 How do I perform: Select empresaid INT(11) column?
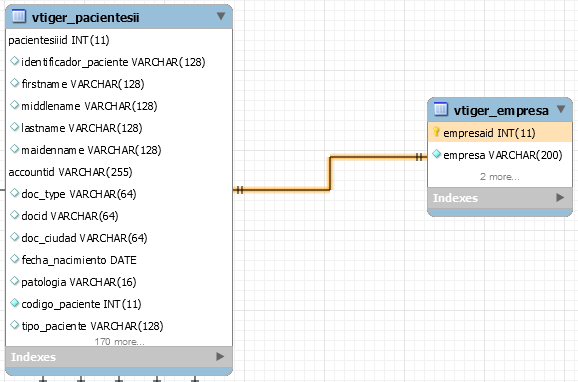500,133
